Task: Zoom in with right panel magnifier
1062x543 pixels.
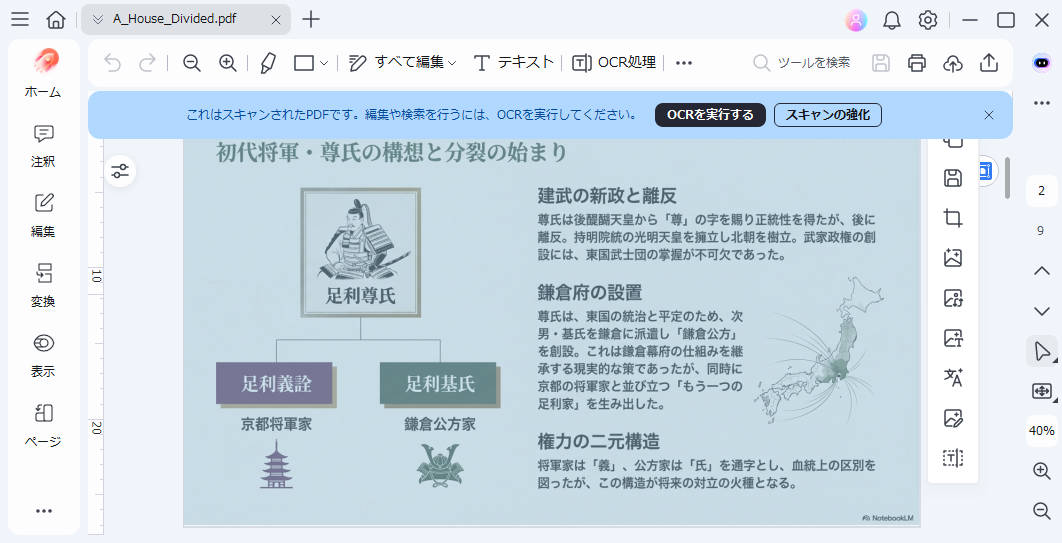Action: 1042,471
